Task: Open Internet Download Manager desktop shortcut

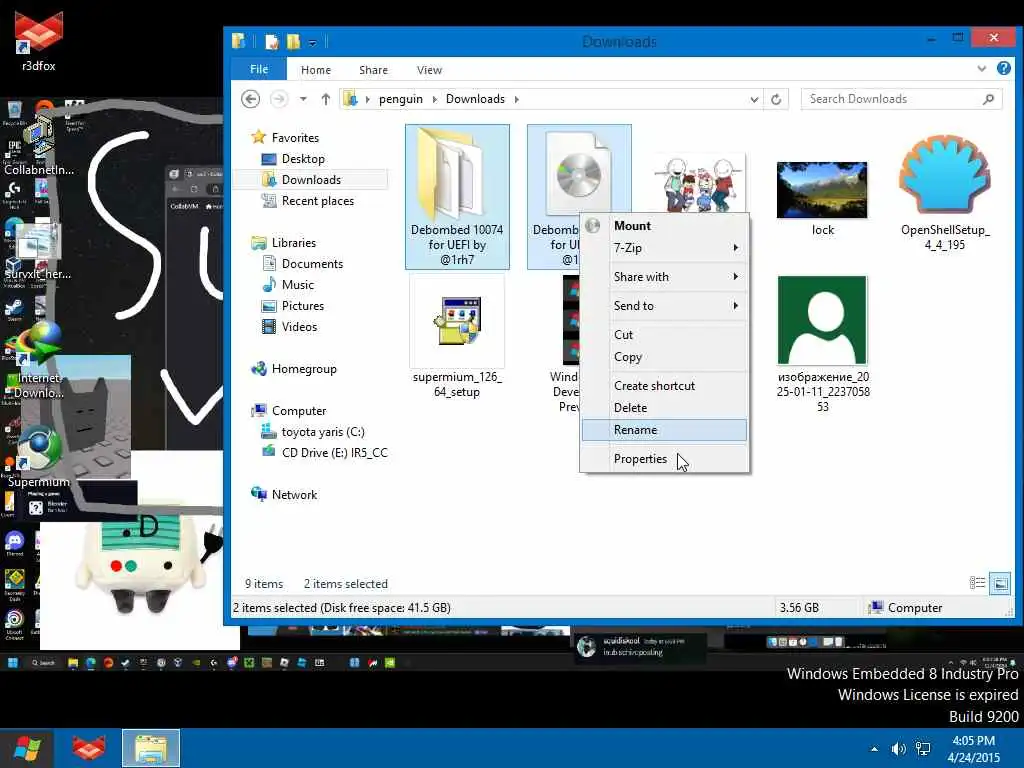Action: point(38,362)
